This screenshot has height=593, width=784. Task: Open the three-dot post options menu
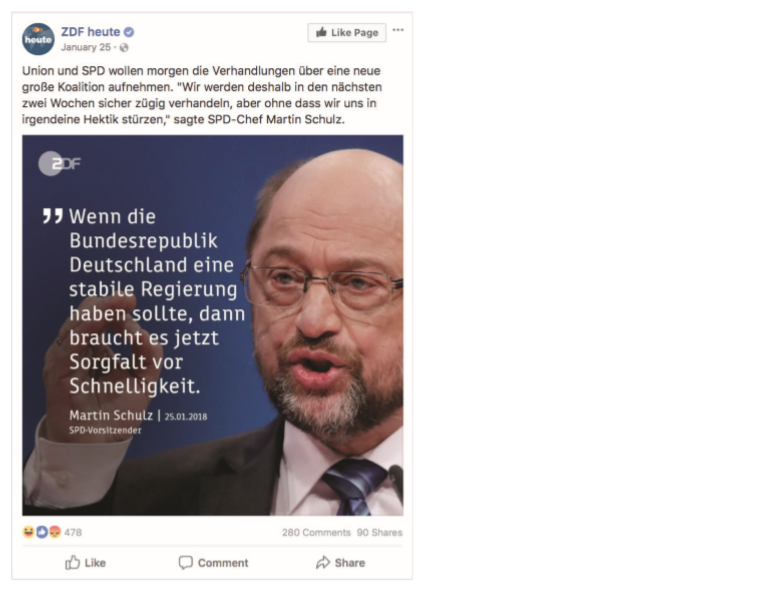pos(398,30)
